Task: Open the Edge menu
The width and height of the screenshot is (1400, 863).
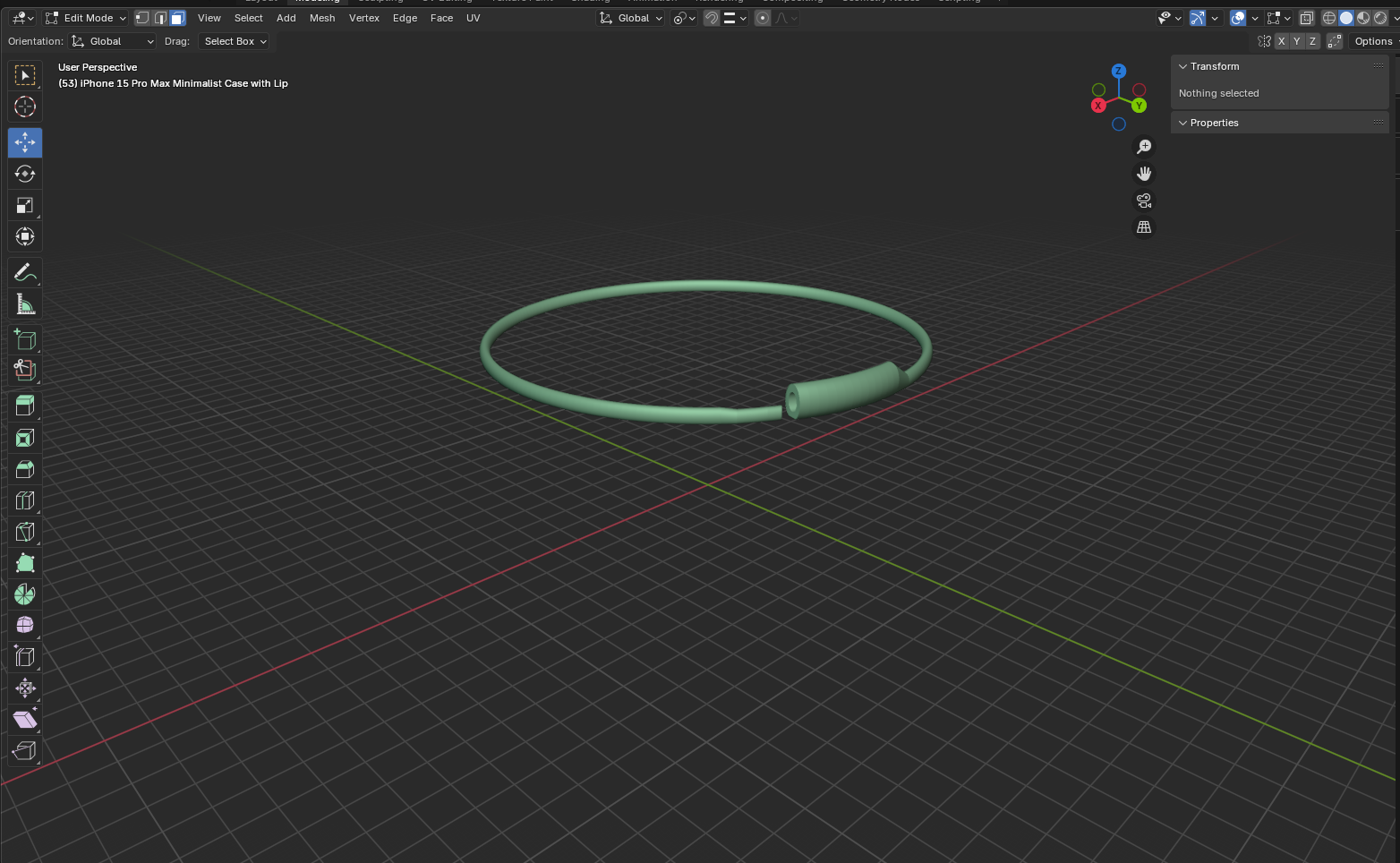Action: [405, 18]
